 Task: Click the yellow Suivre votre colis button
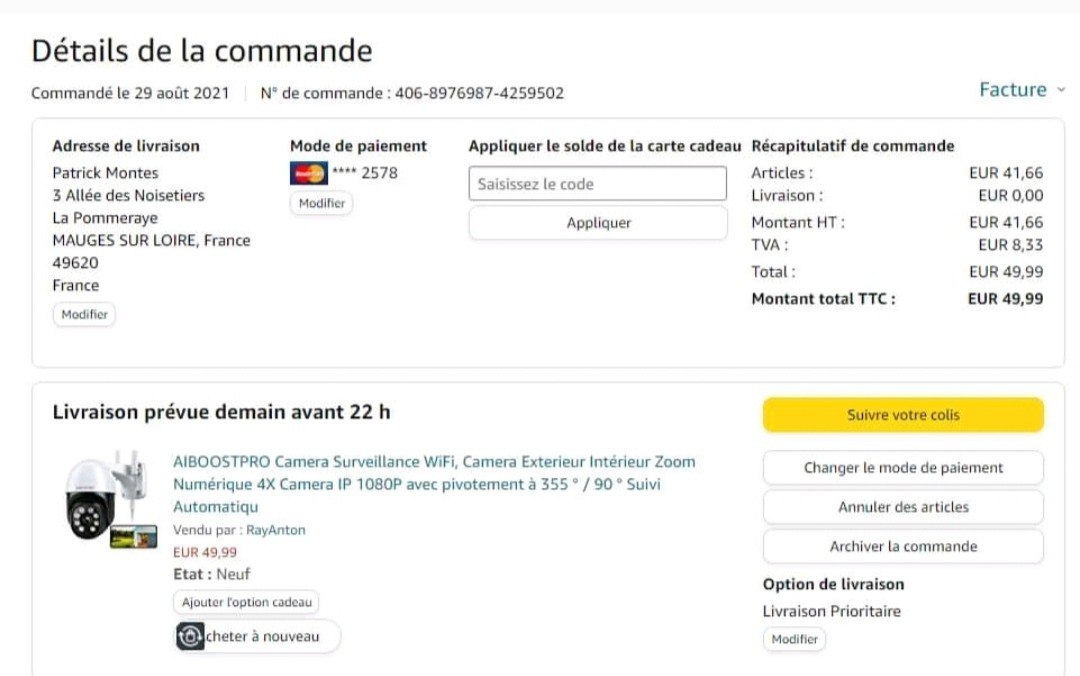coord(902,415)
